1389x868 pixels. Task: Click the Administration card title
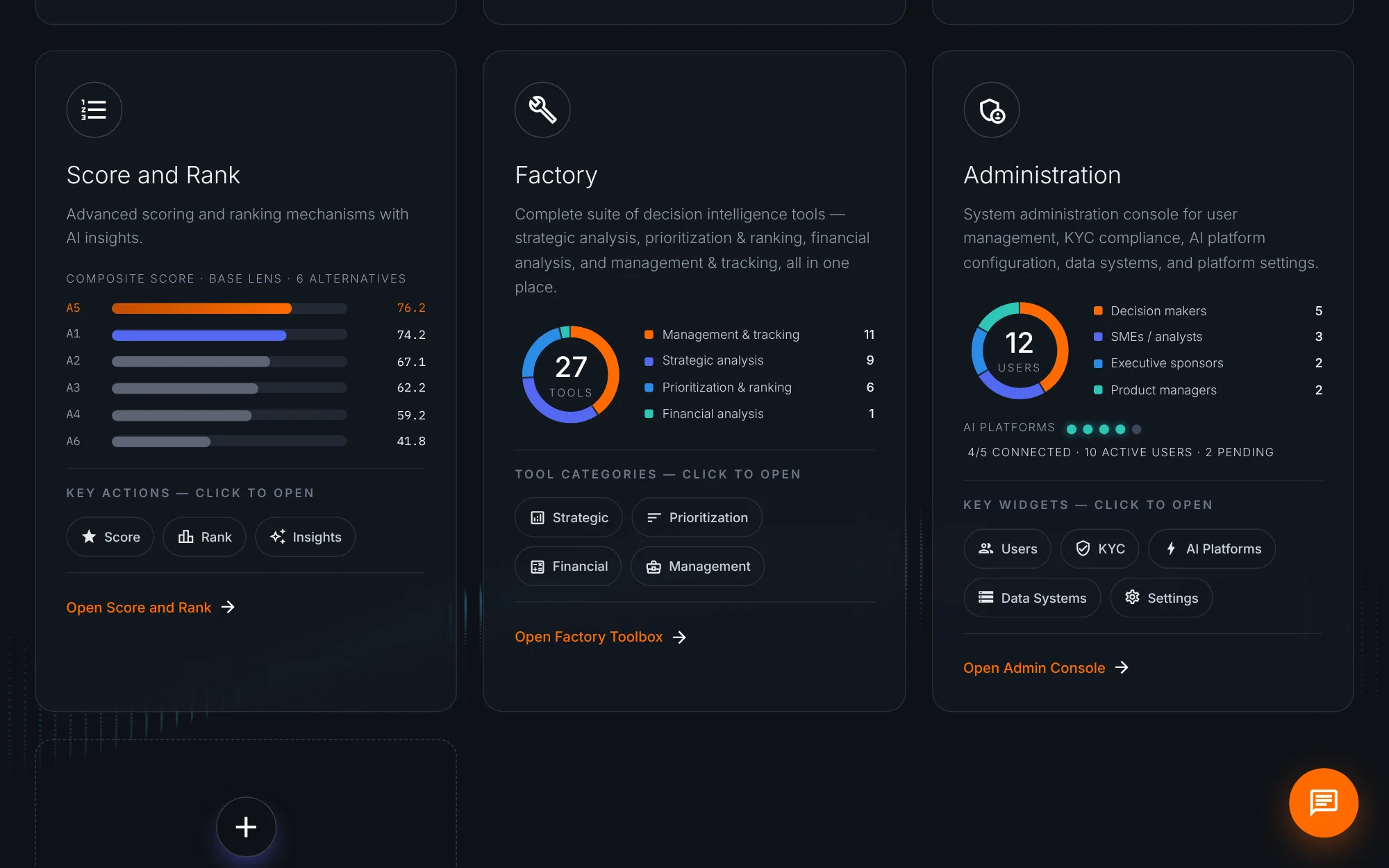[1042, 175]
